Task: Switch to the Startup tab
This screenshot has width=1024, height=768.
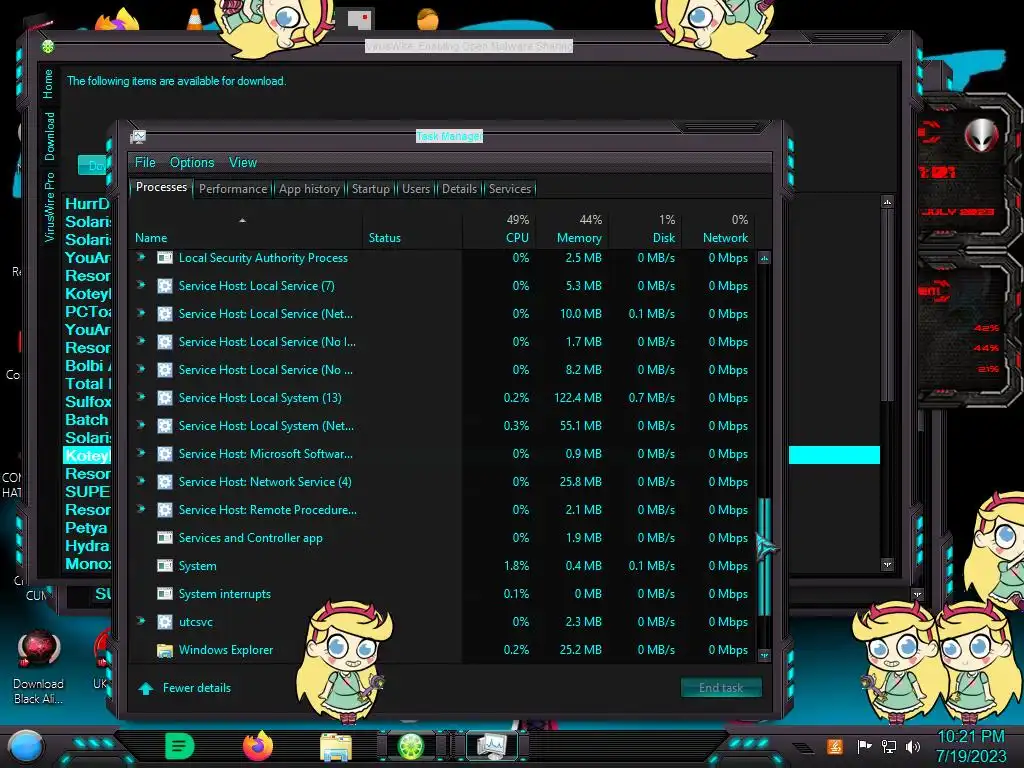Action: (x=370, y=189)
